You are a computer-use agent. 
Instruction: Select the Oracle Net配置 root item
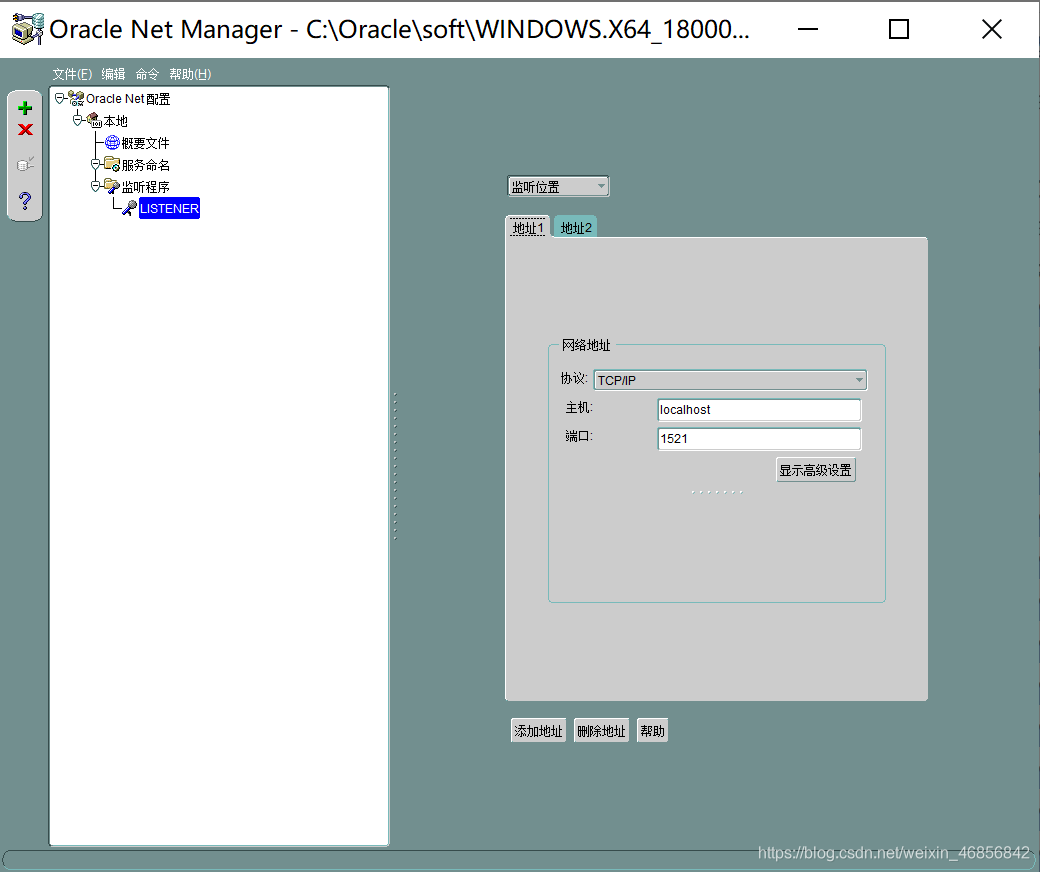tap(128, 99)
